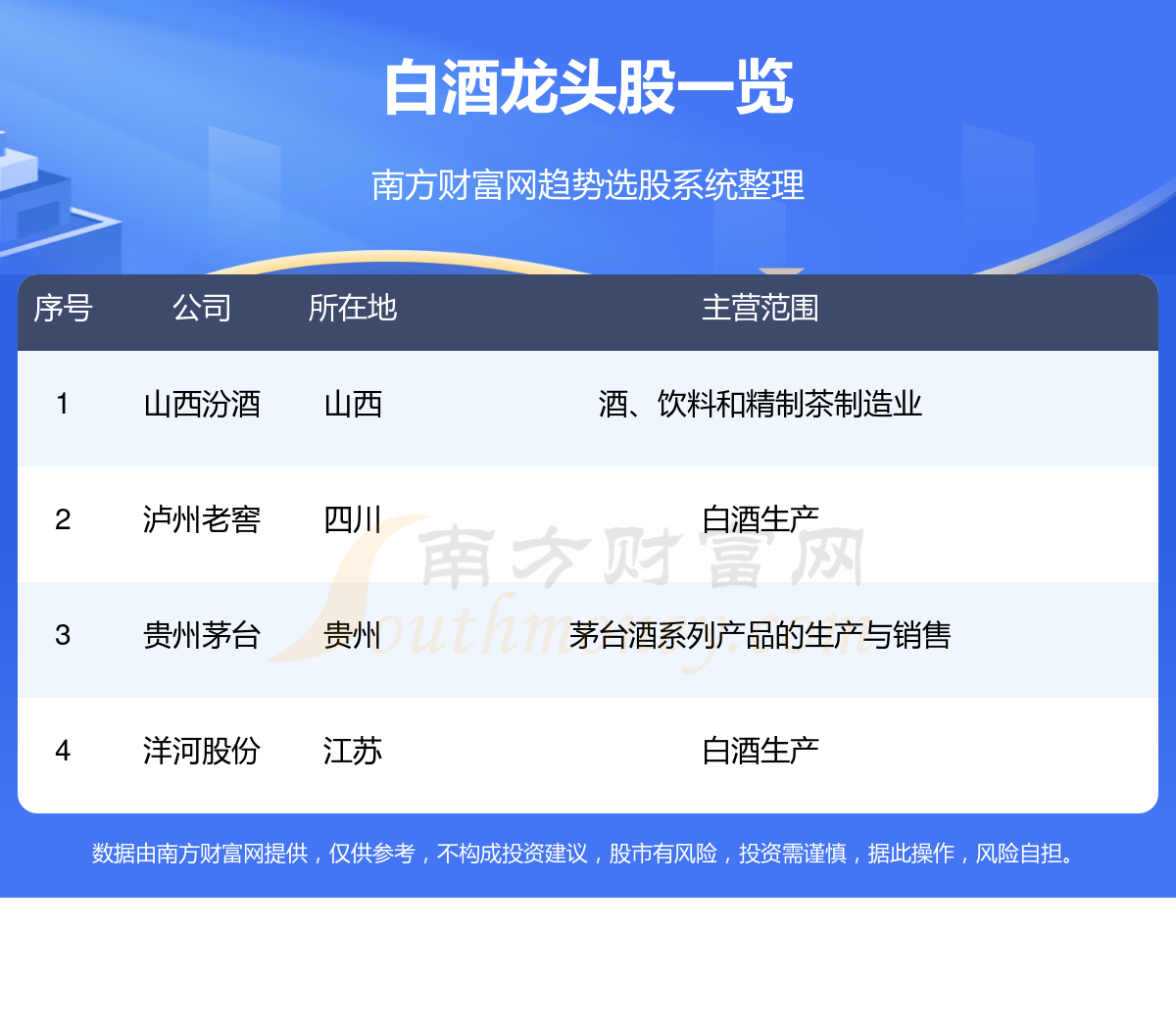
Task: Select row number 4 cell
Action: pyautogui.click(x=63, y=751)
